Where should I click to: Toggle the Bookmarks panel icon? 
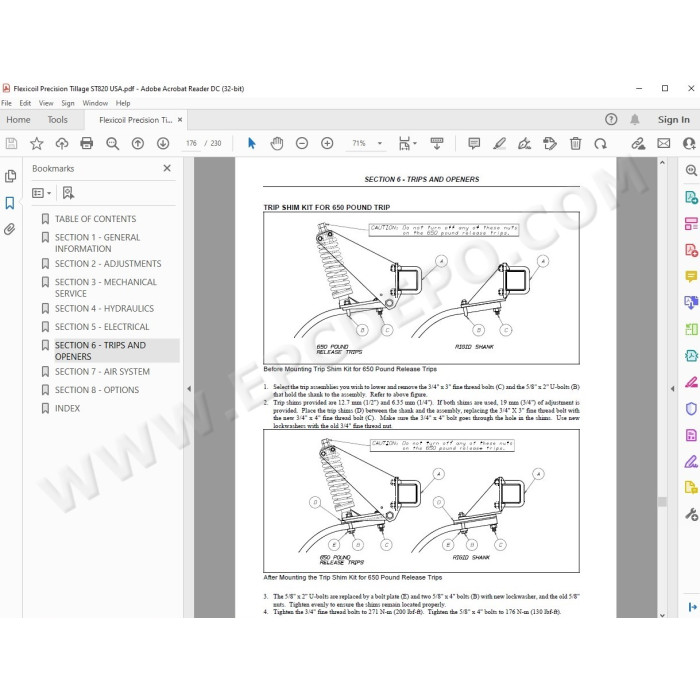10,203
